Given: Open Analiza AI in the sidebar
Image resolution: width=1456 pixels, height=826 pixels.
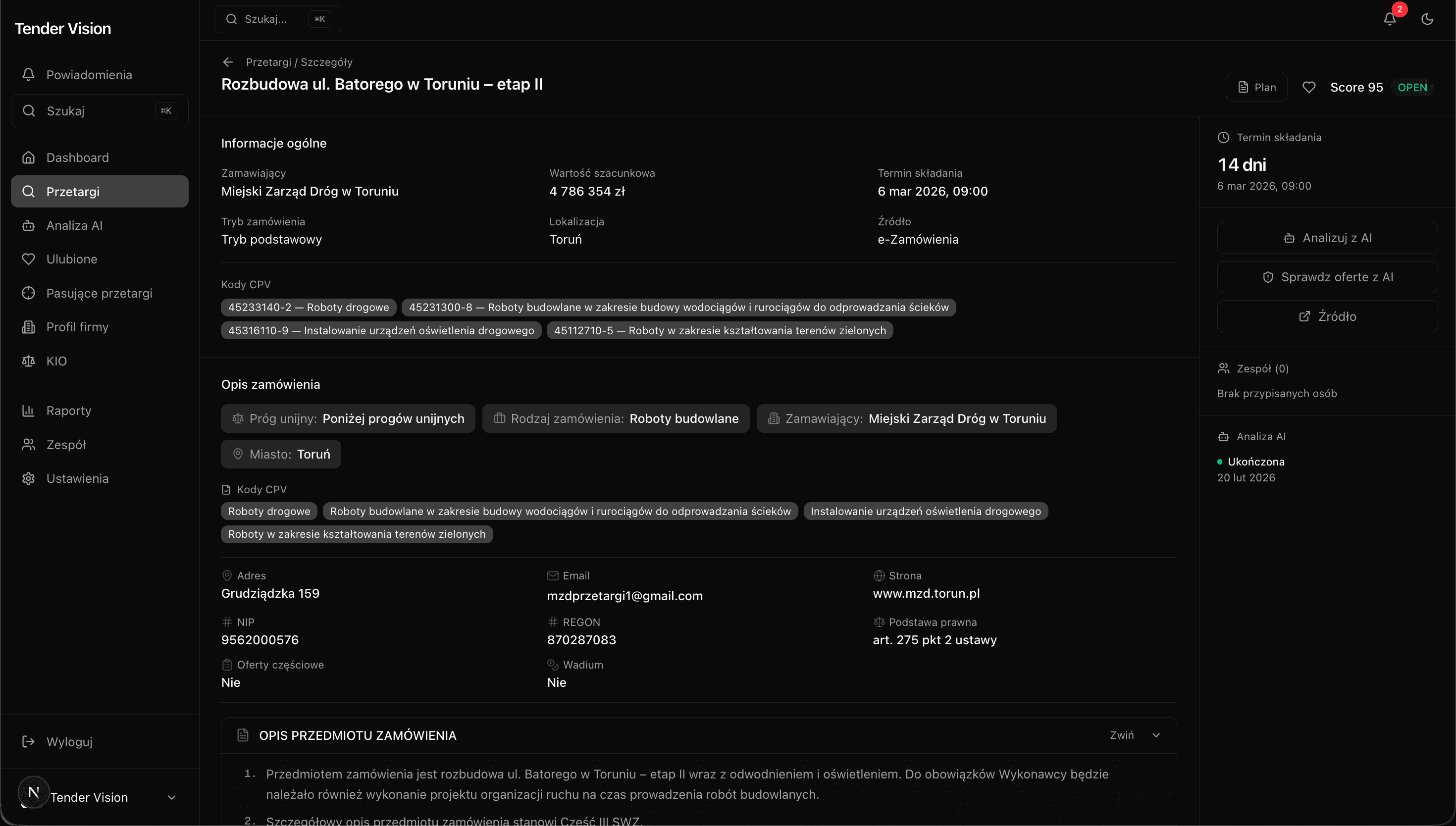Looking at the screenshot, I should point(74,226).
